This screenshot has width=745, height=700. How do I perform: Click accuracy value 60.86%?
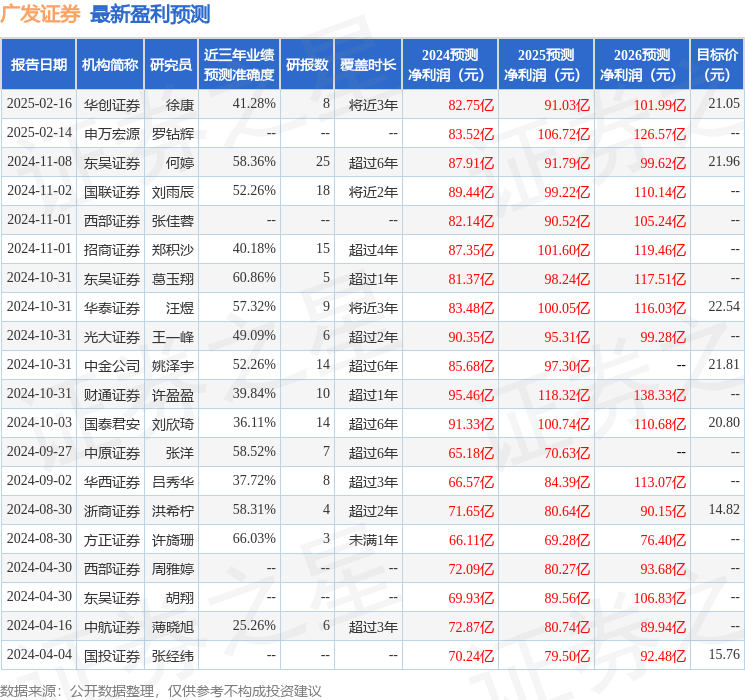click(254, 278)
